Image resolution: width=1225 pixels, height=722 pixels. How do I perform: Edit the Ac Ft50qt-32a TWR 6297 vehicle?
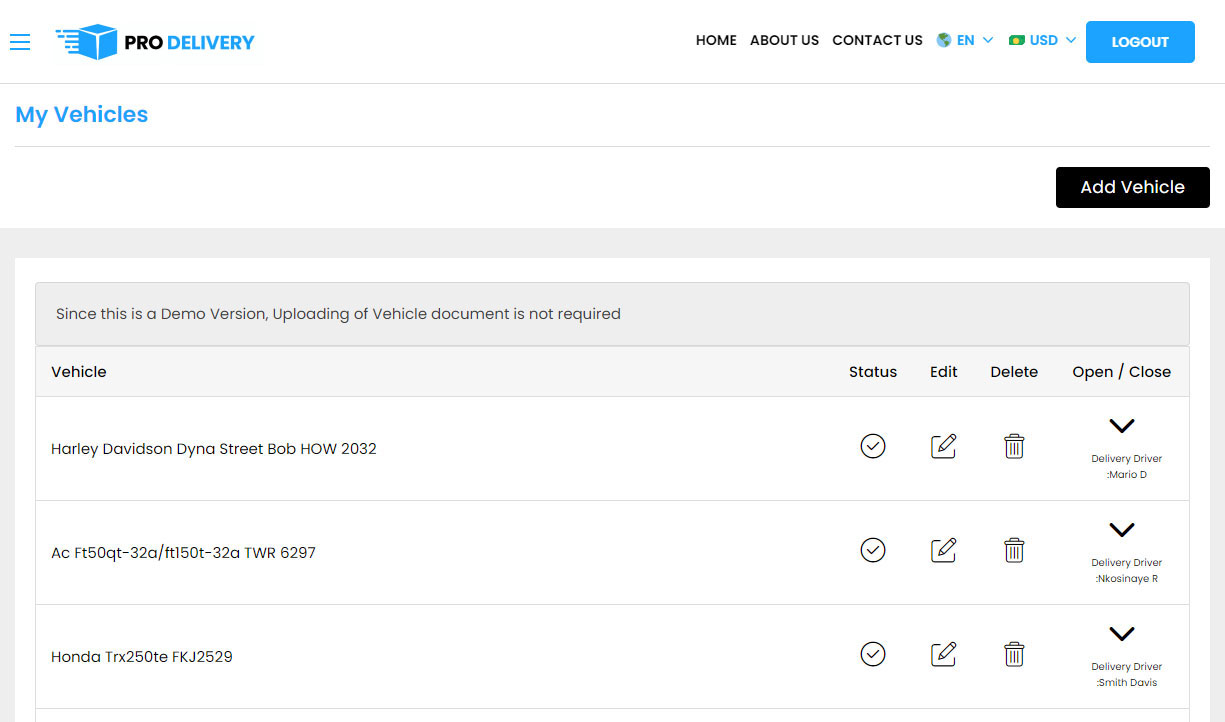click(943, 550)
